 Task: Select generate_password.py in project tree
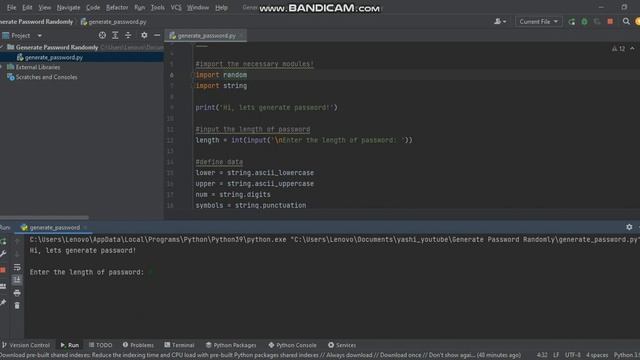point(54,58)
